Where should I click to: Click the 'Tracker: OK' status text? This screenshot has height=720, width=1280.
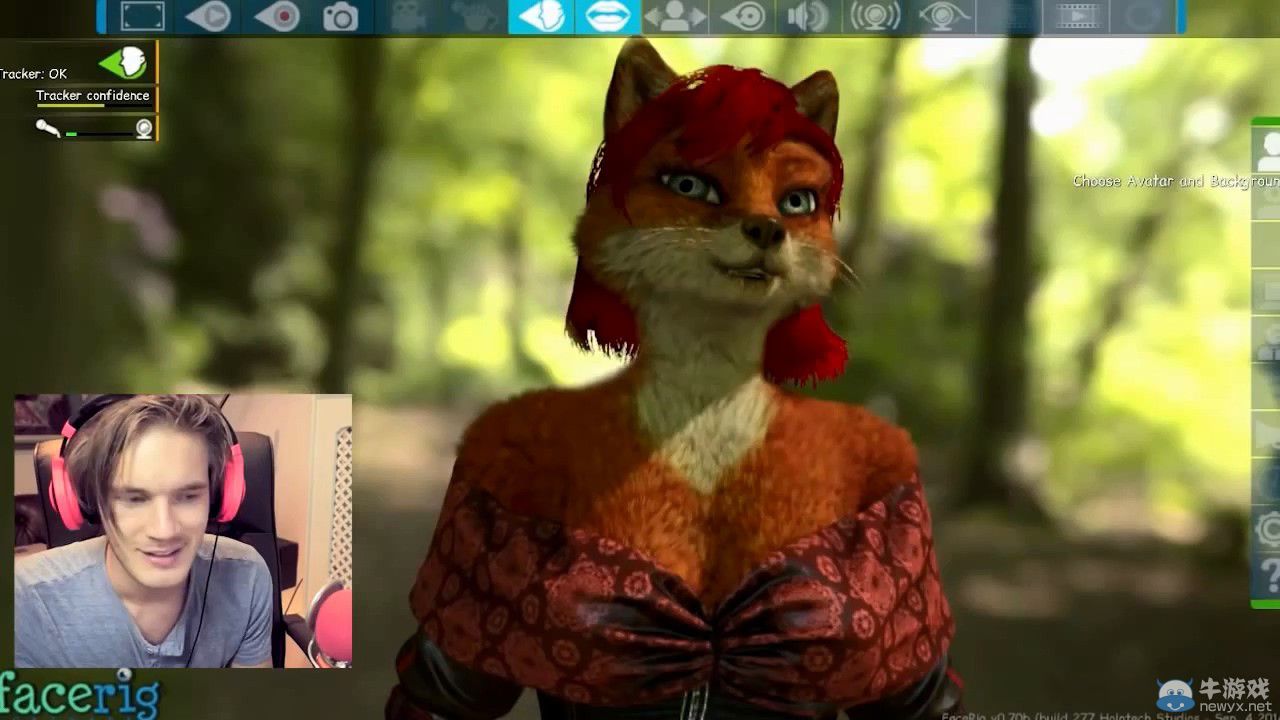33,74
